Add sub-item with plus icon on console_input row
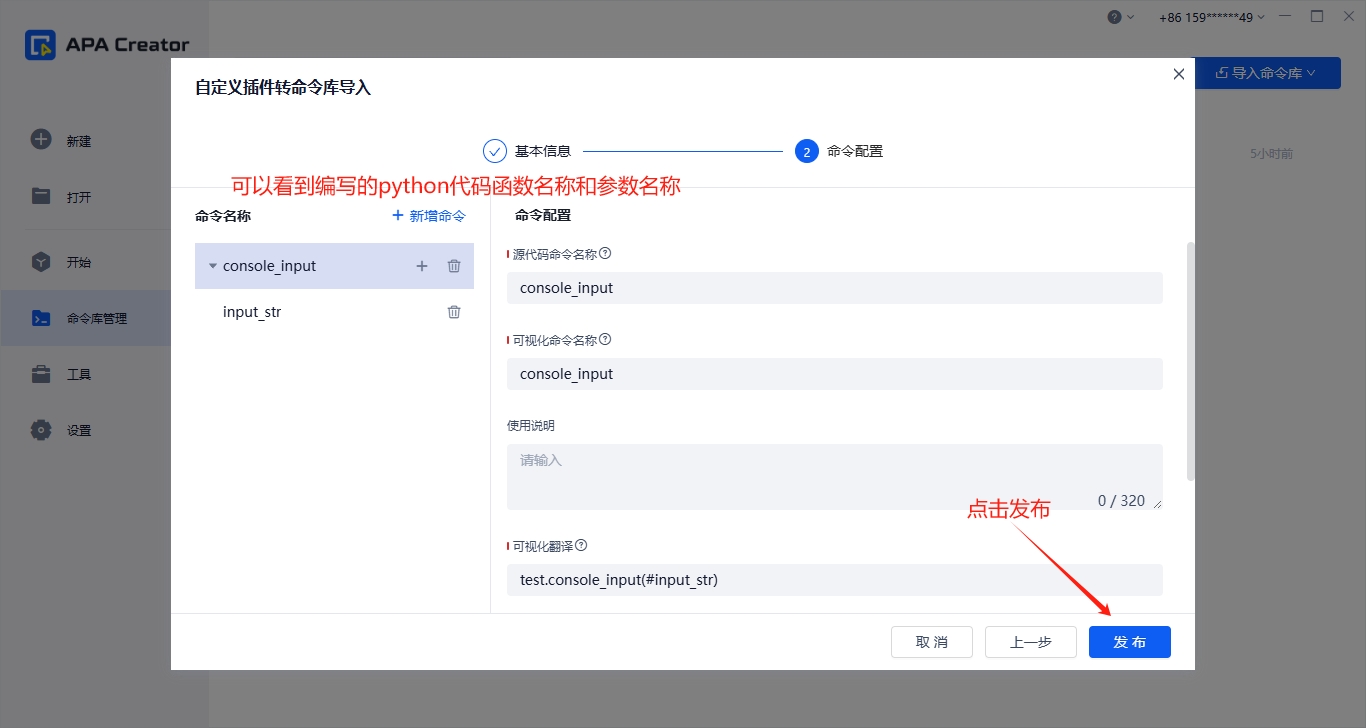 coord(422,266)
